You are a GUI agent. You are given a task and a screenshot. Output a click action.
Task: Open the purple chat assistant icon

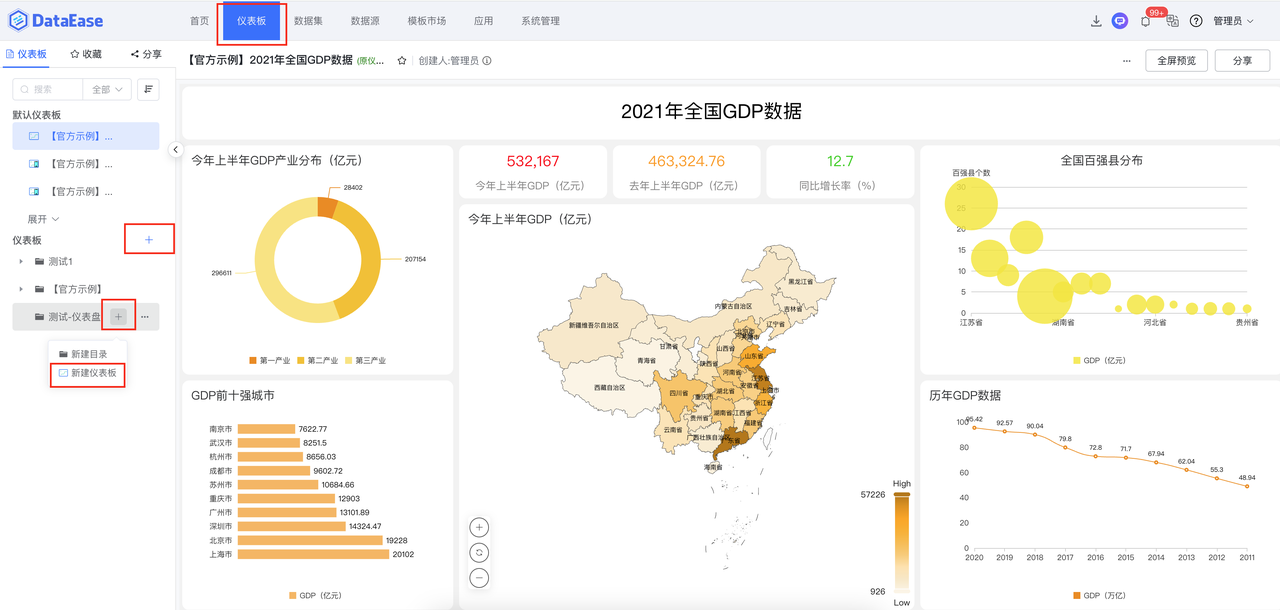[1119, 20]
